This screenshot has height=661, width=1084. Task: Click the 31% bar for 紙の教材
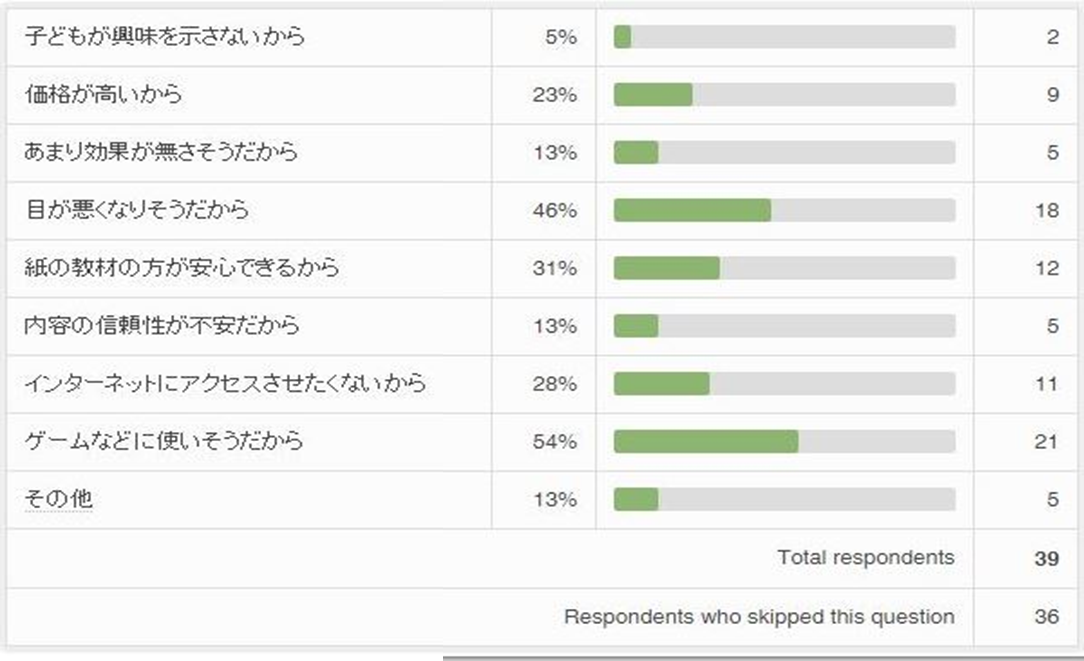click(x=666, y=268)
